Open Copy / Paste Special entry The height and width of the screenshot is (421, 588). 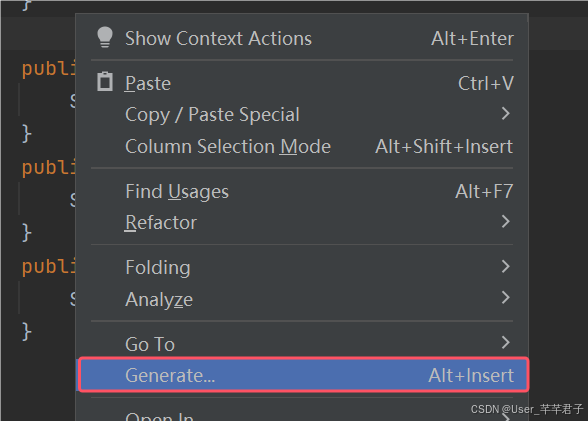[x=302, y=114]
